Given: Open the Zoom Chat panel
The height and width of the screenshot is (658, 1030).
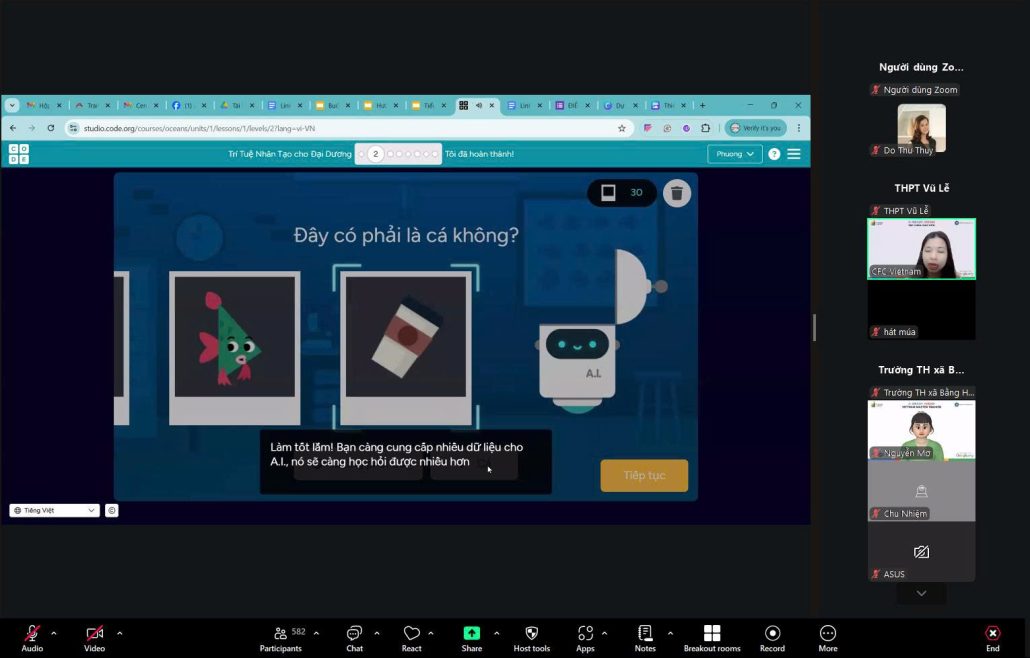Looking at the screenshot, I should pyautogui.click(x=354, y=634).
